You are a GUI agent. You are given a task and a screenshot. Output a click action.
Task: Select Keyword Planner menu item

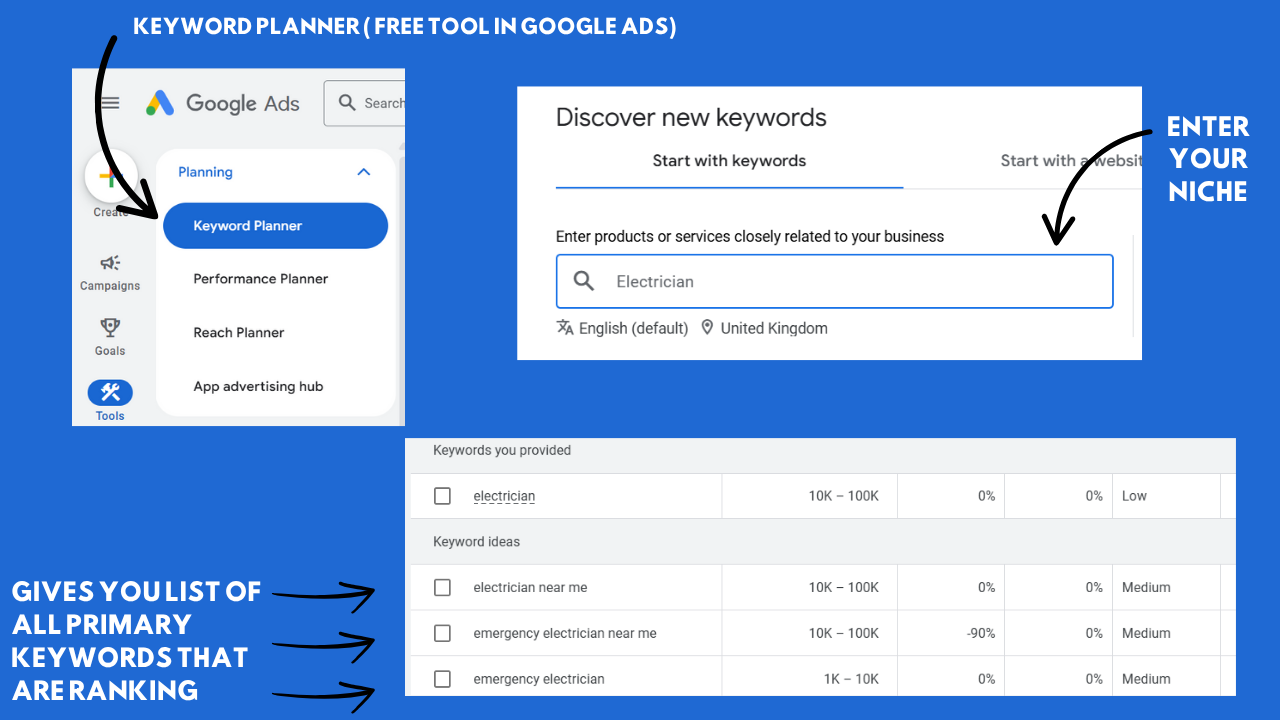coord(275,226)
